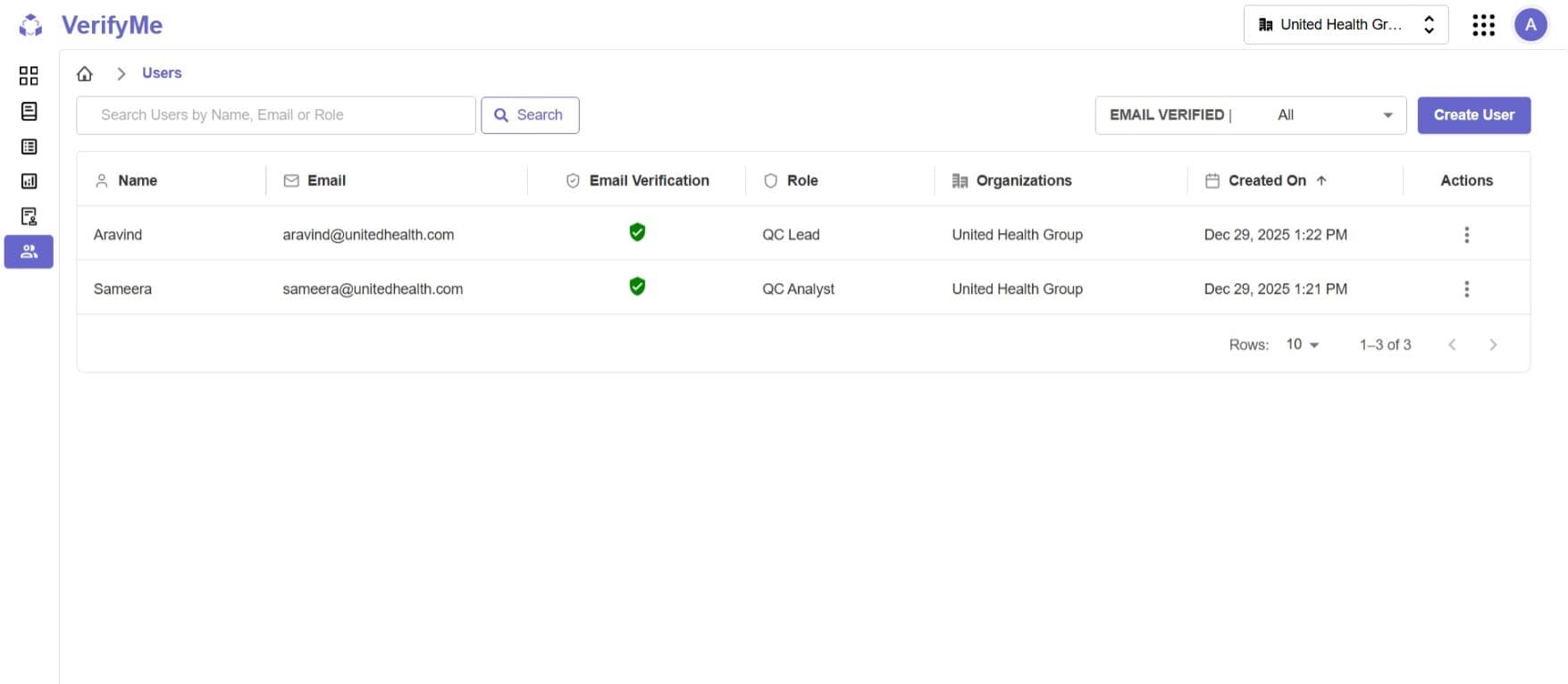The height and width of the screenshot is (684, 1568).
Task: Select the Aravind name cell
Action: coord(118,235)
